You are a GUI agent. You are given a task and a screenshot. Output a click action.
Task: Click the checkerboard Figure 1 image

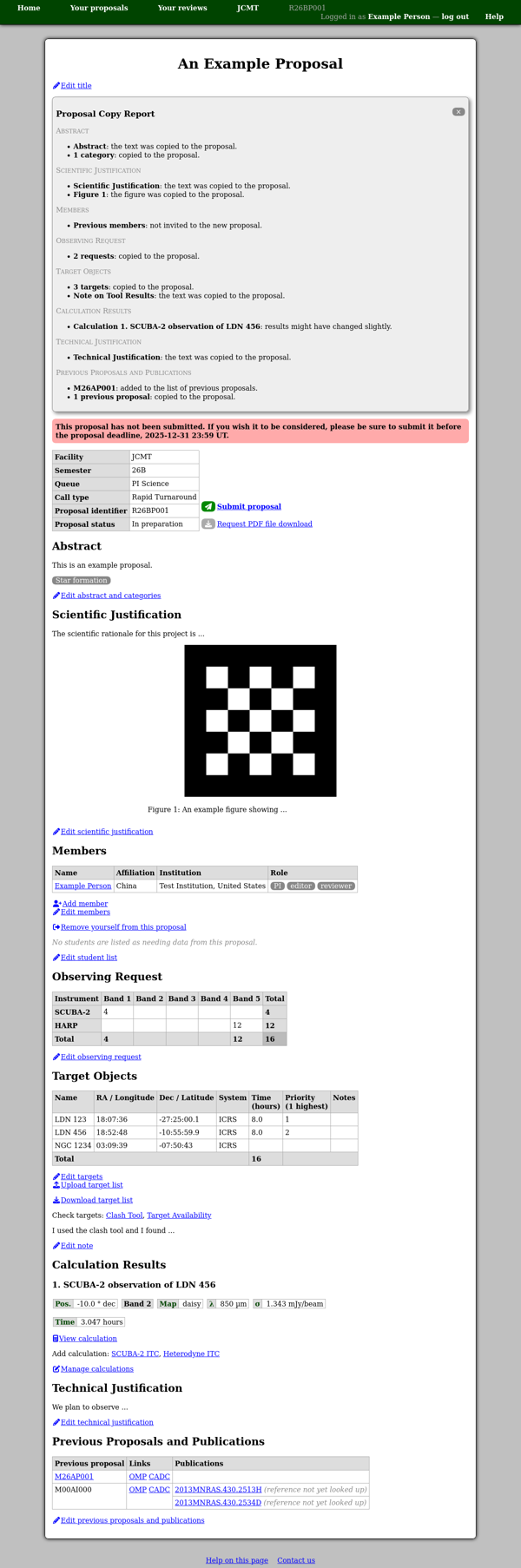pyautogui.click(x=260, y=721)
